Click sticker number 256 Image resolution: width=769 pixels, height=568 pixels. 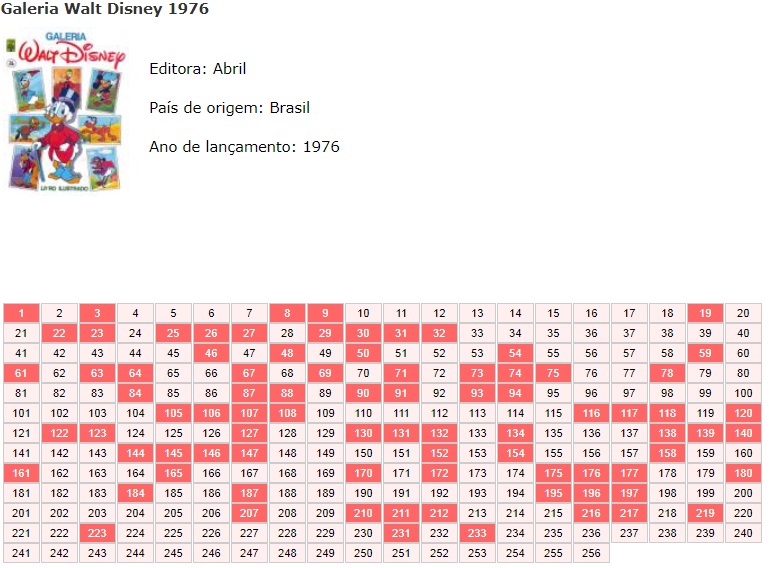point(591,553)
